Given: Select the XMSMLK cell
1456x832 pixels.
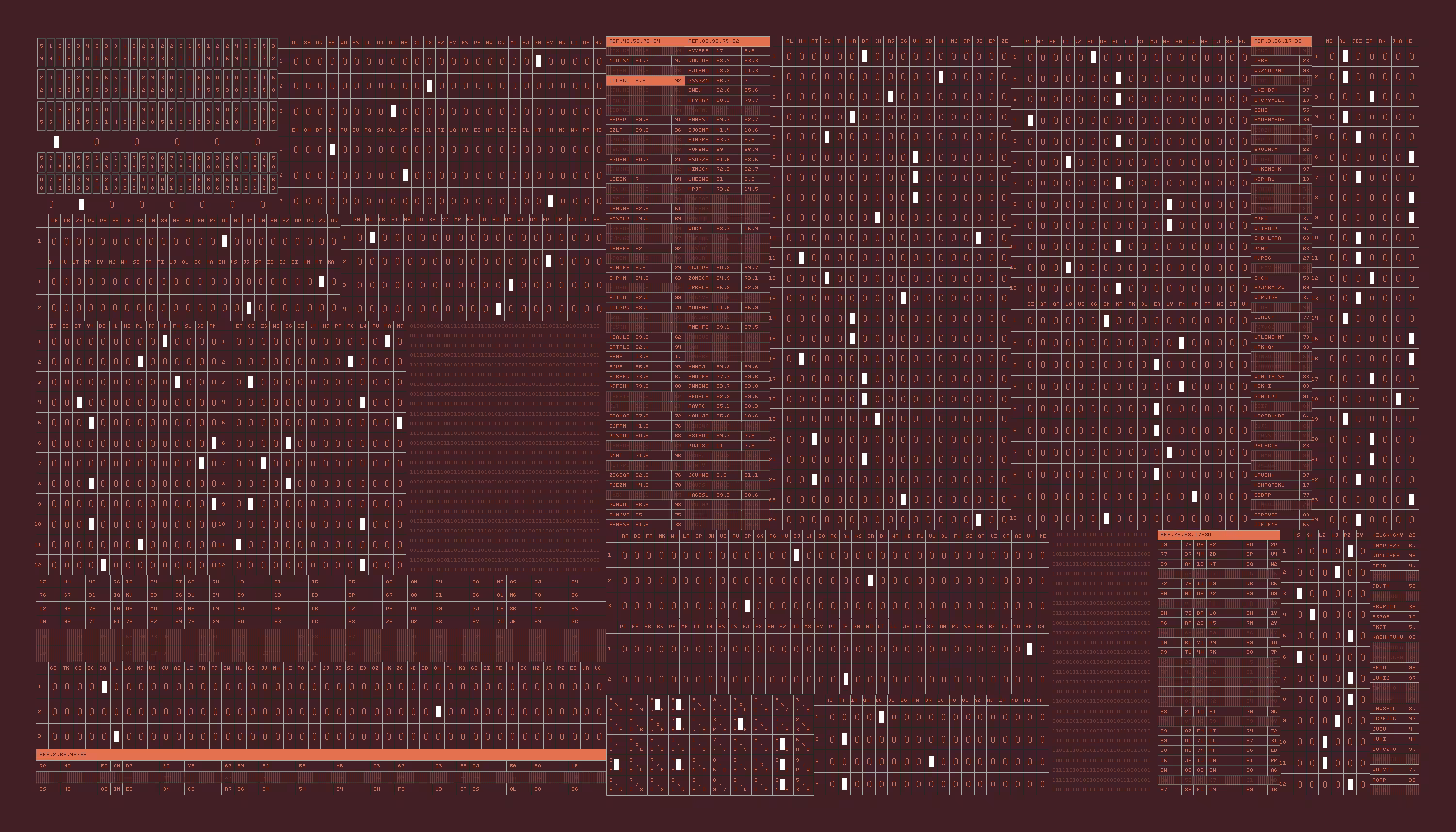Looking at the screenshot, I should (619, 218).
